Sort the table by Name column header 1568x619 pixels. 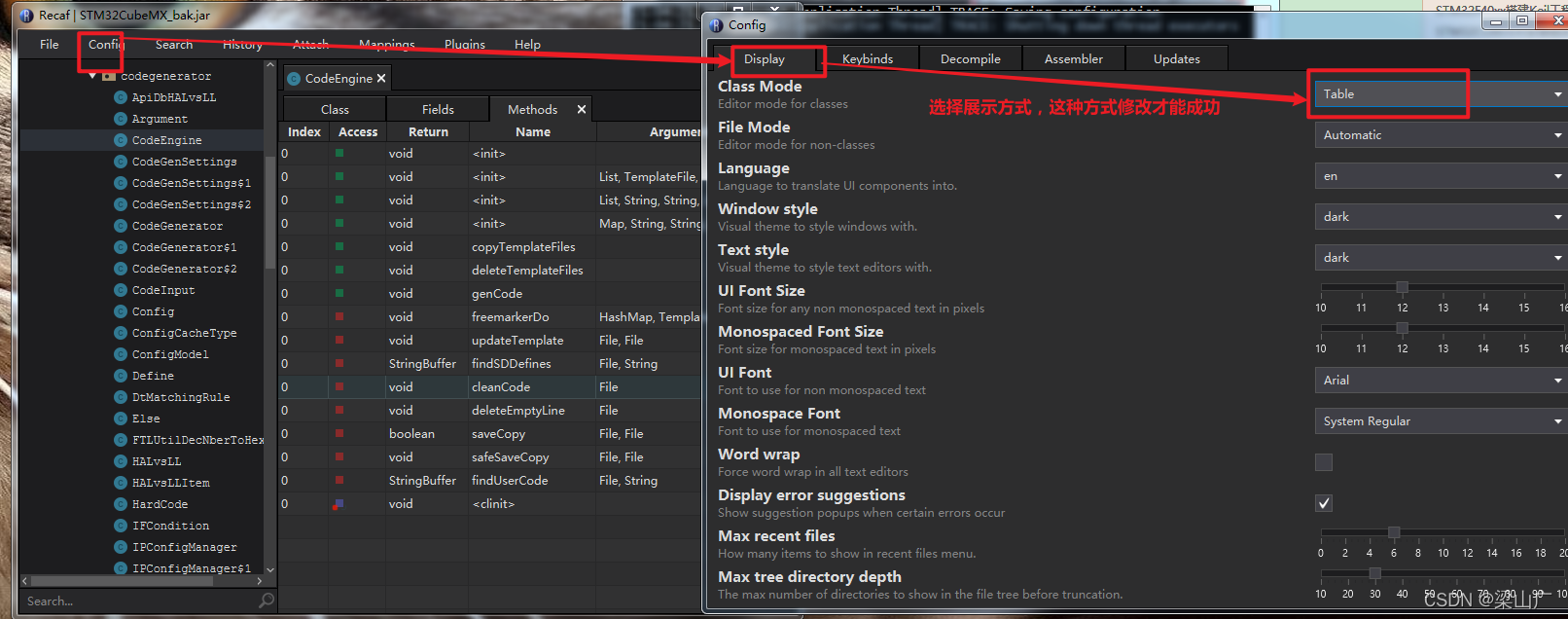click(x=533, y=132)
